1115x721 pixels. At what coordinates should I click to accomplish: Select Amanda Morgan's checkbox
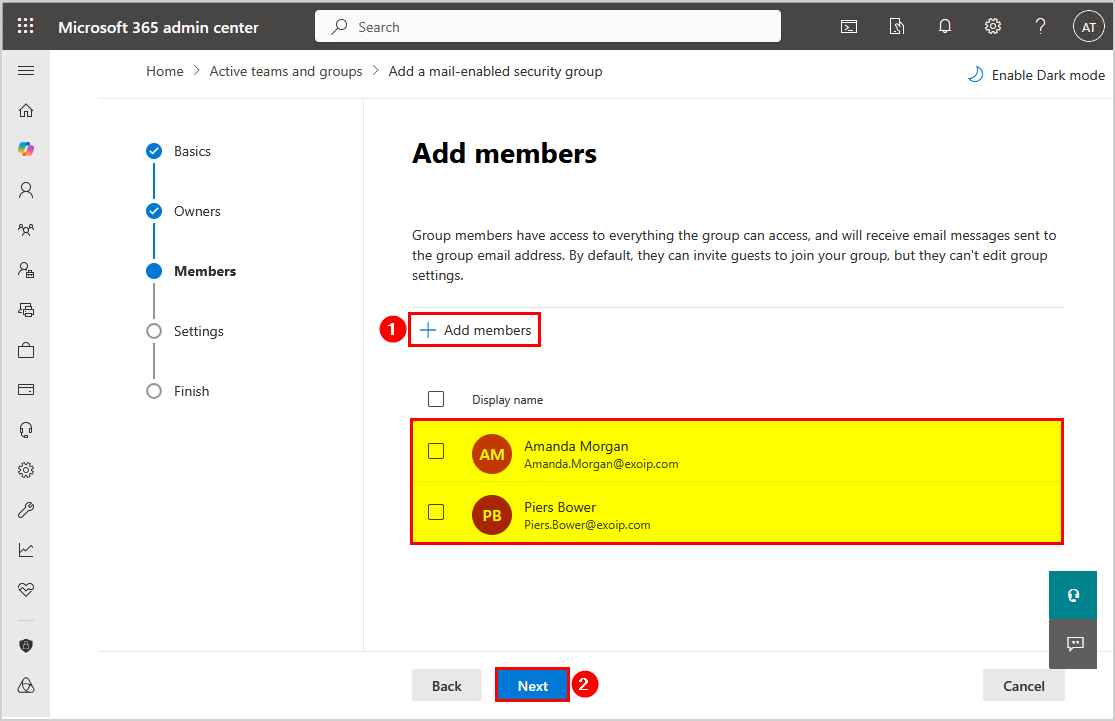pyautogui.click(x=436, y=451)
